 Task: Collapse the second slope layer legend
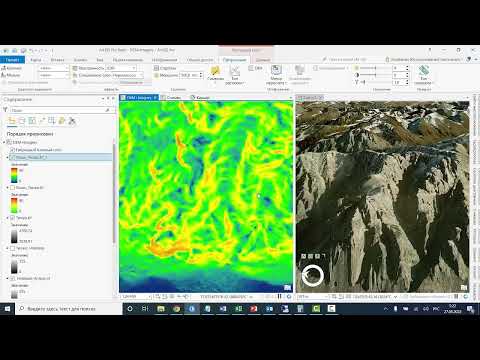[7, 188]
